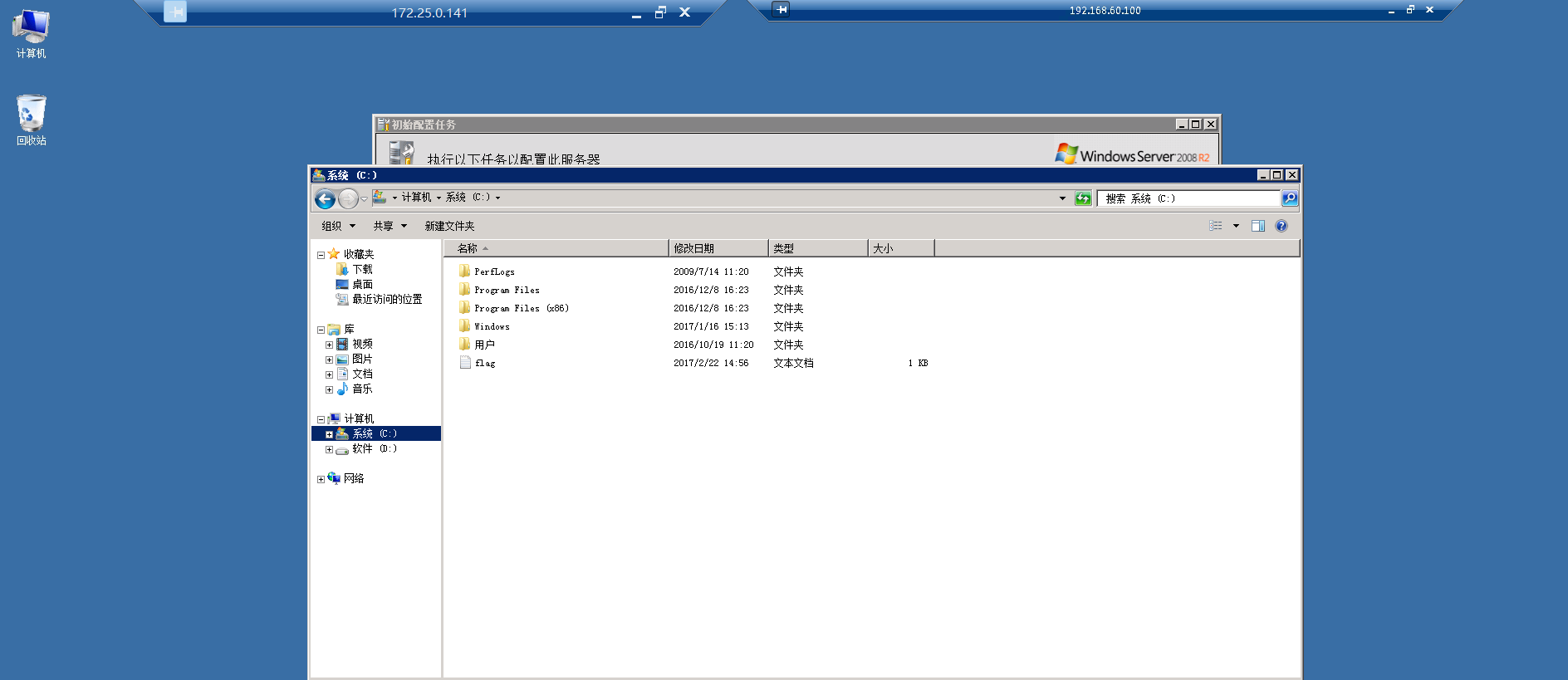Click the Forward navigation arrow in Explorer

348,198
